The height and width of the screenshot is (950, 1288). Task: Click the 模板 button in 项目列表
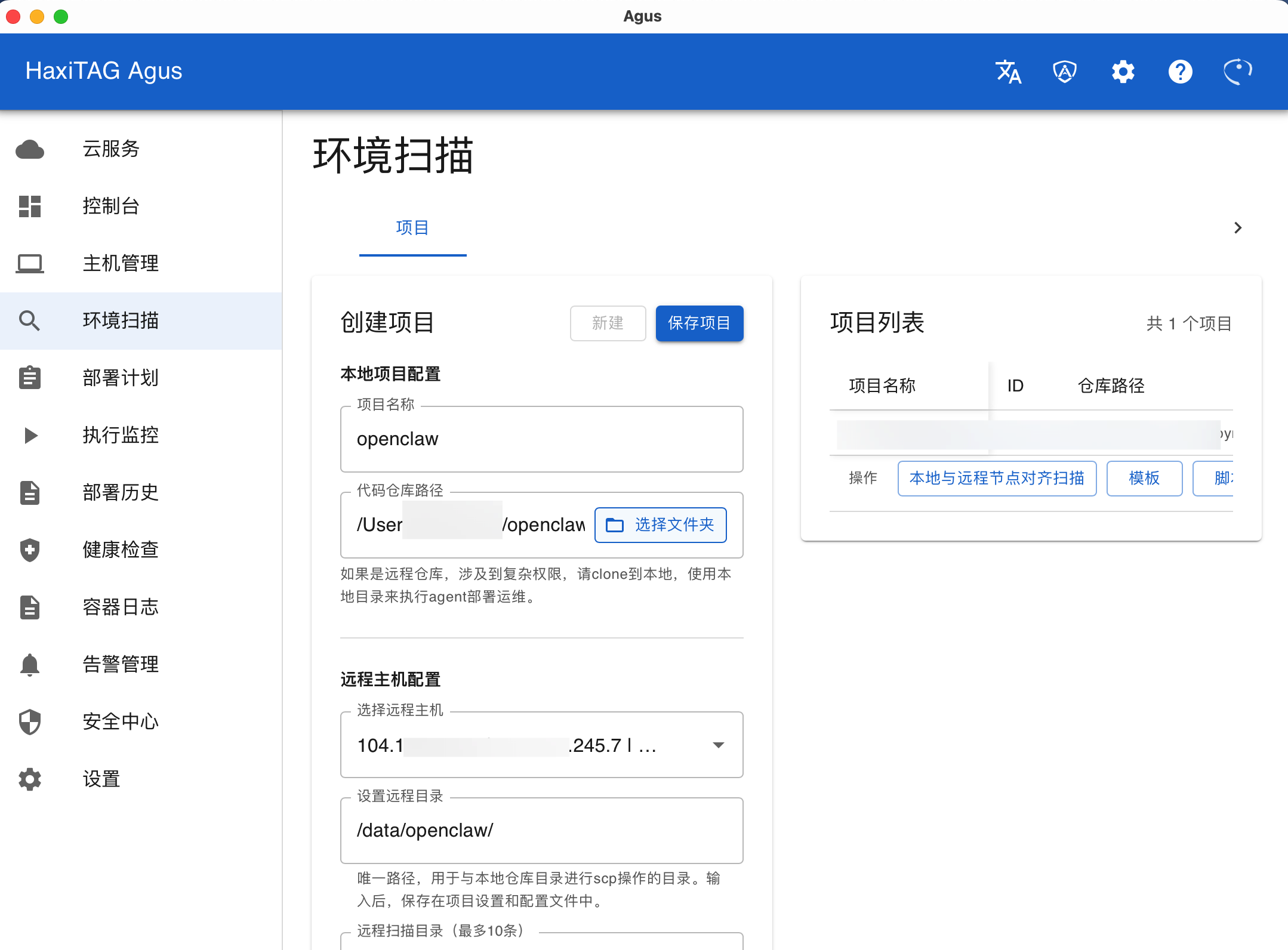tap(1144, 478)
